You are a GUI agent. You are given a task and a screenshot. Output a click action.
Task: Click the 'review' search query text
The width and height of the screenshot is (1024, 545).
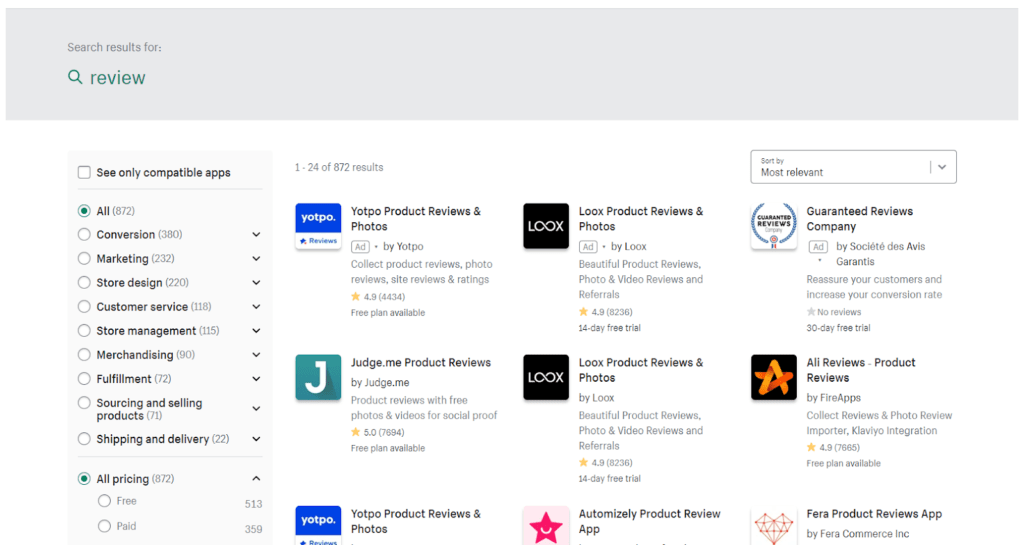point(118,78)
